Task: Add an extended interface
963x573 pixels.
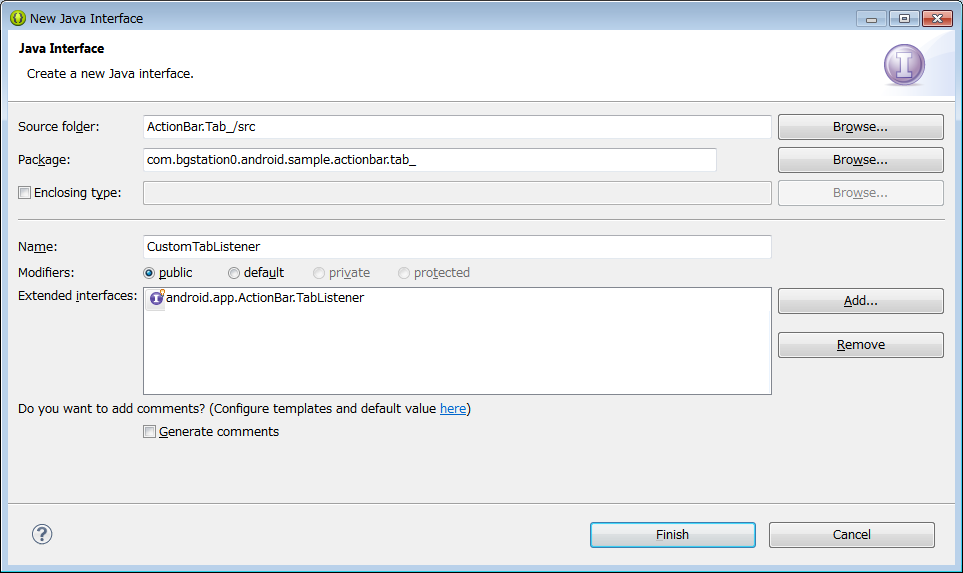Action: pos(860,301)
